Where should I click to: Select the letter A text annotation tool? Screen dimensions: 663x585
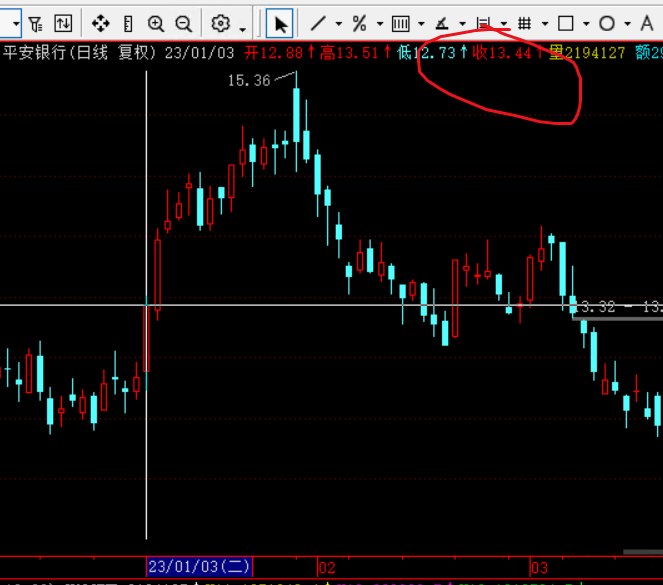(647, 23)
